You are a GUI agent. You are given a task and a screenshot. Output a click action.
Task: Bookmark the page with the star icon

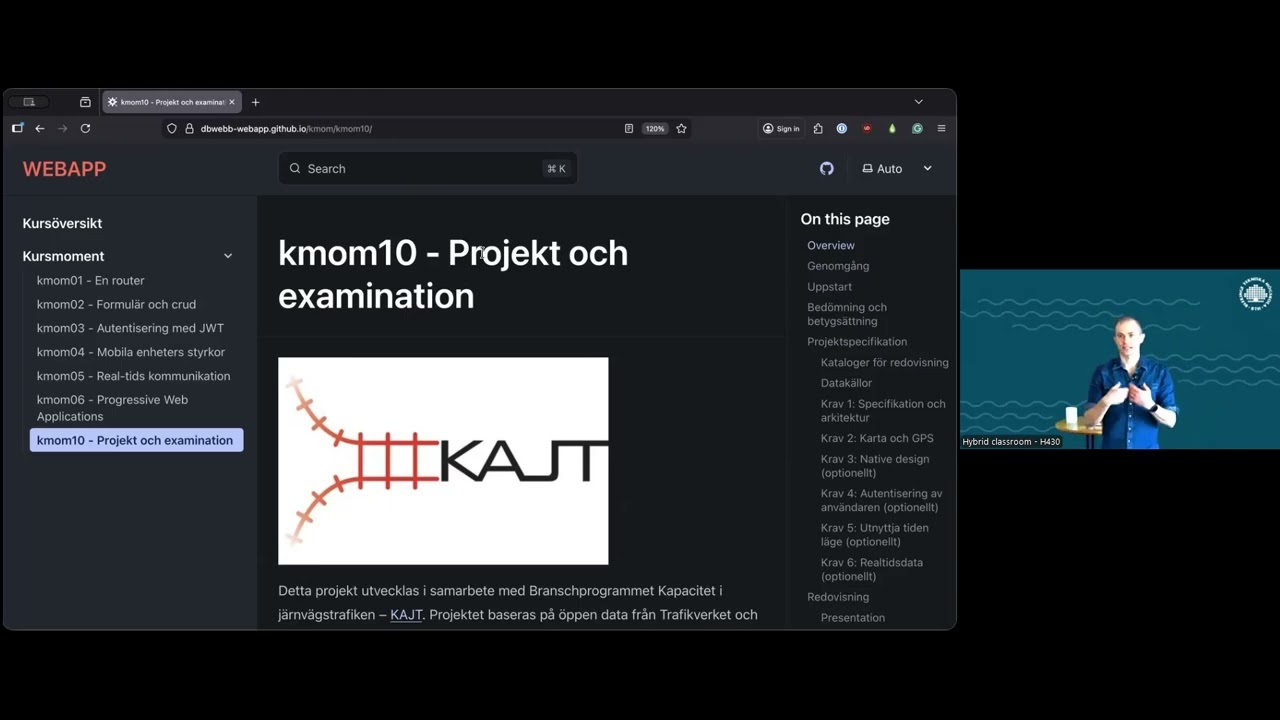(x=681, y=128)
